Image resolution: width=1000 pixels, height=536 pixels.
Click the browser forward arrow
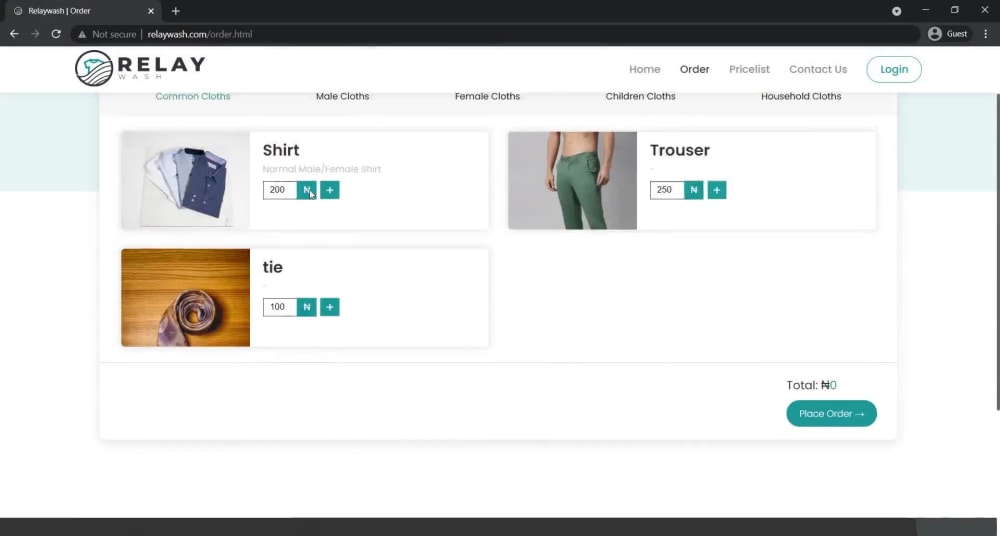pos(35,34)
